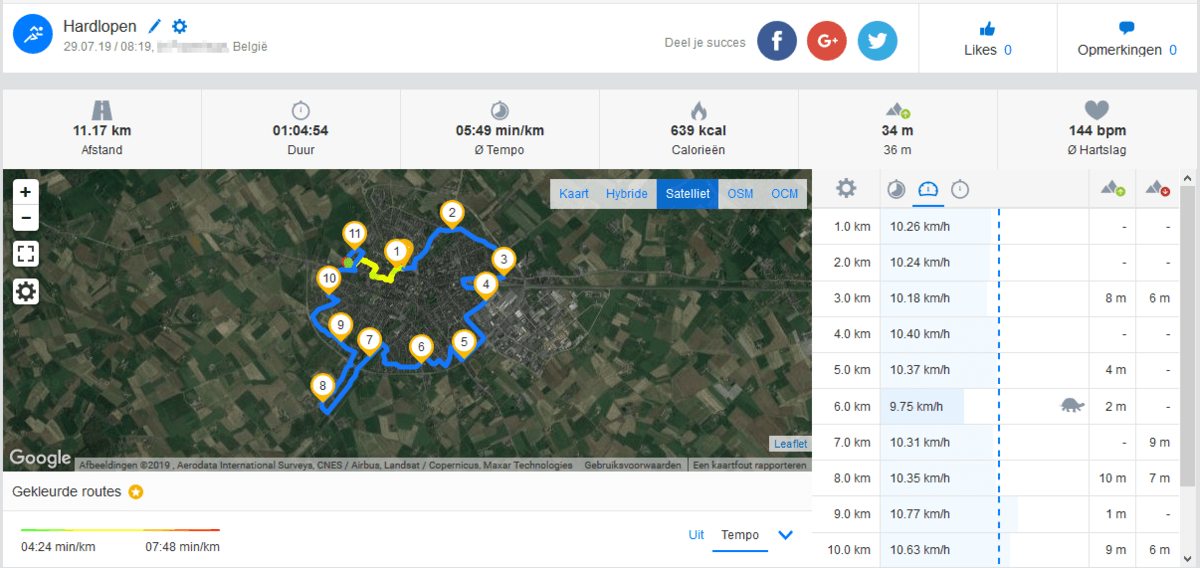This screenshot has width=1200, height=568.
Task: Switch map to OSM layer
Action: pos(740,194)
